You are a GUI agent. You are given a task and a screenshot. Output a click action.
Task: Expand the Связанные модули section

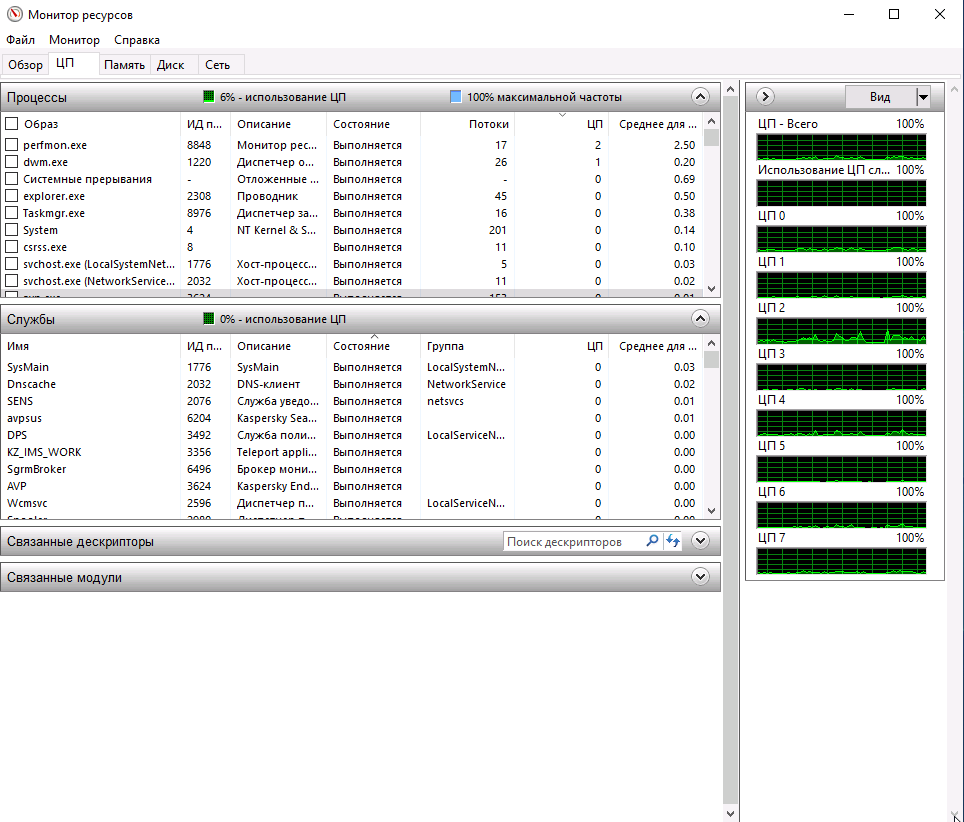click(x=700, y=577)
